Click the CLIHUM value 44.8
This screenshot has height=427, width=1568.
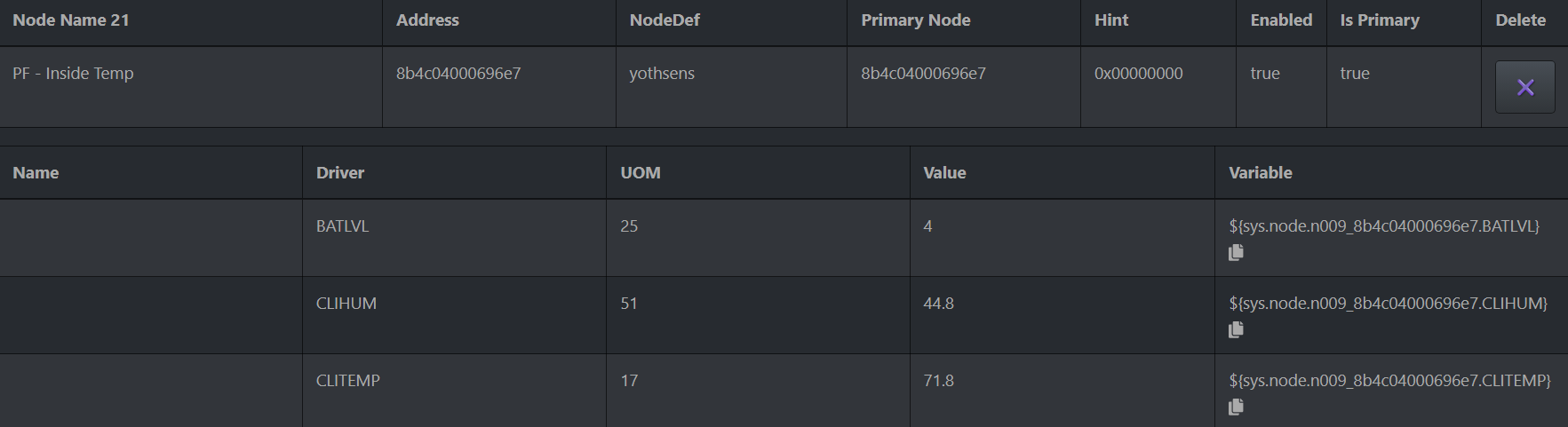[938, 304]
